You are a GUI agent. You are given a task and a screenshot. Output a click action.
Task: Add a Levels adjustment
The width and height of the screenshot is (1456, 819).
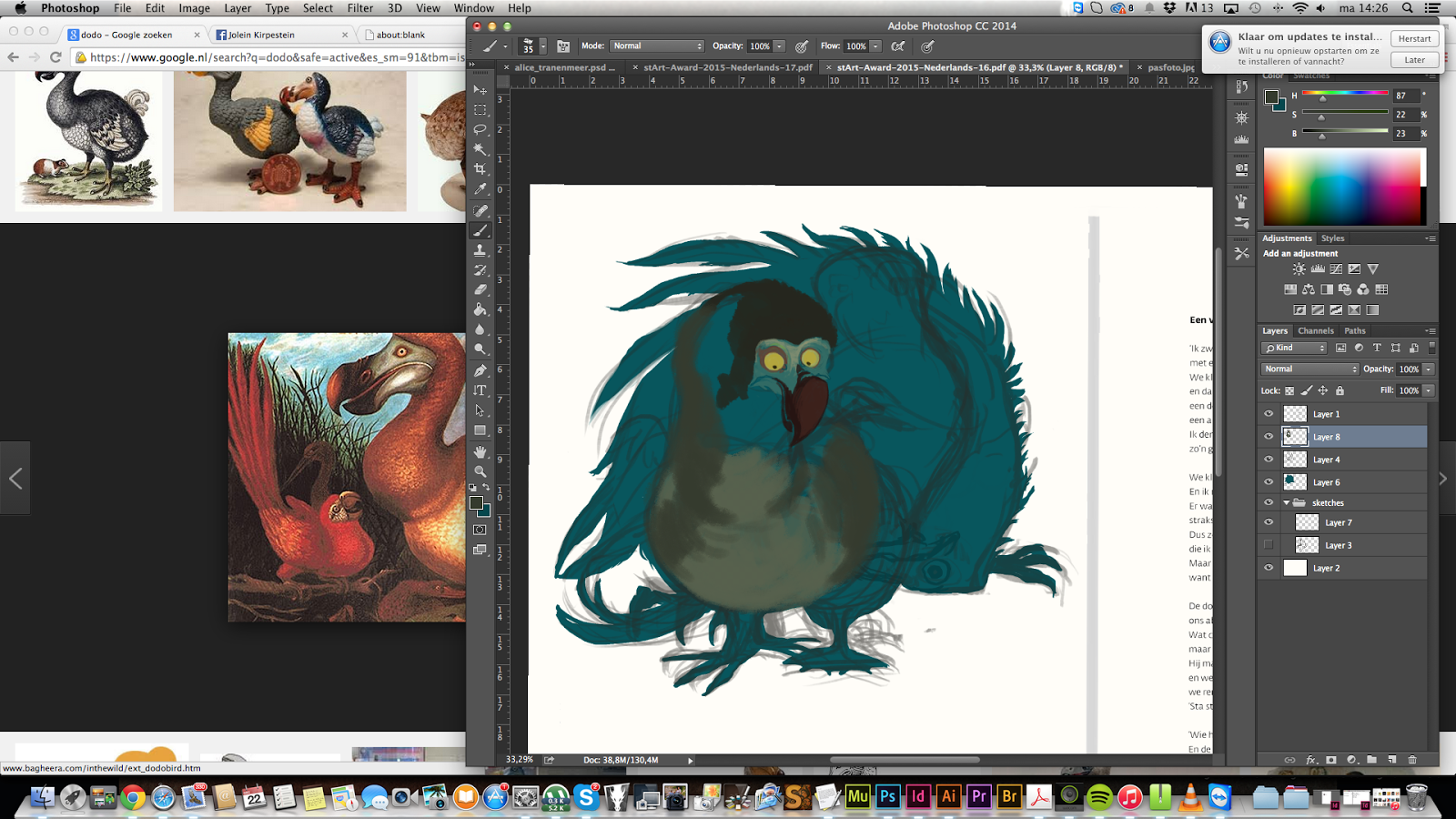click(x=1318, y=269)
